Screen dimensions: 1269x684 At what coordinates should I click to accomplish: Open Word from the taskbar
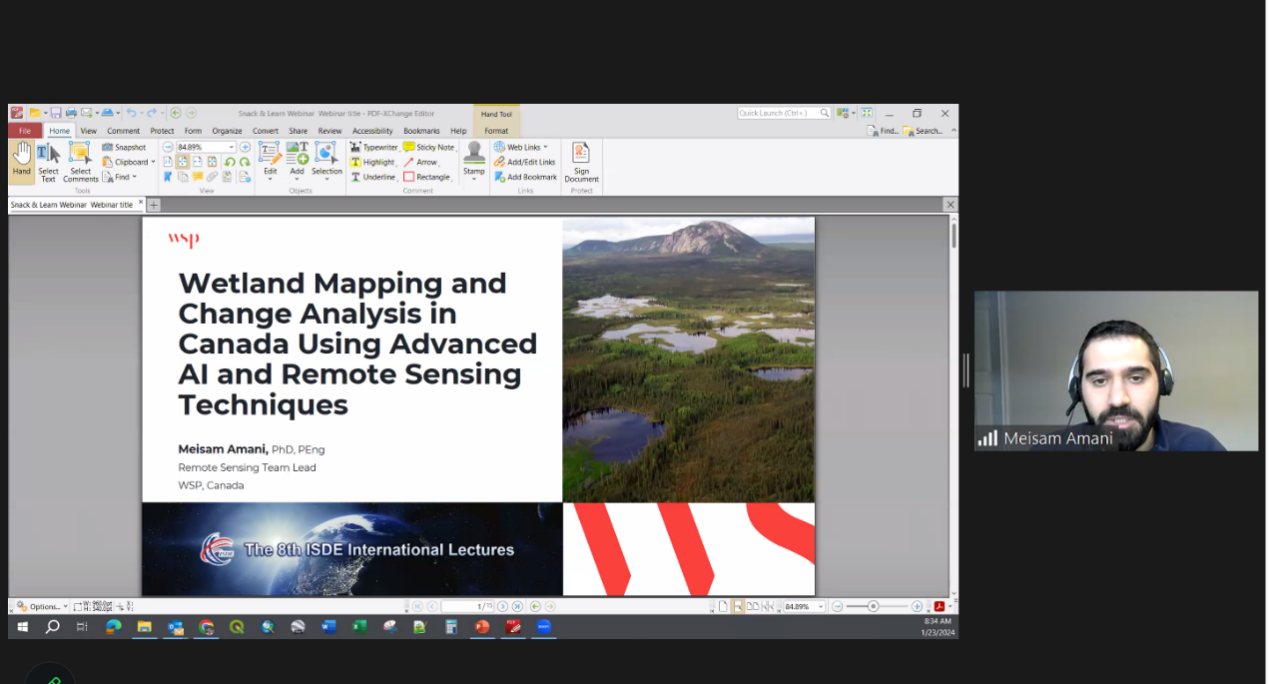pyautogui.click(x=329, y=627)
